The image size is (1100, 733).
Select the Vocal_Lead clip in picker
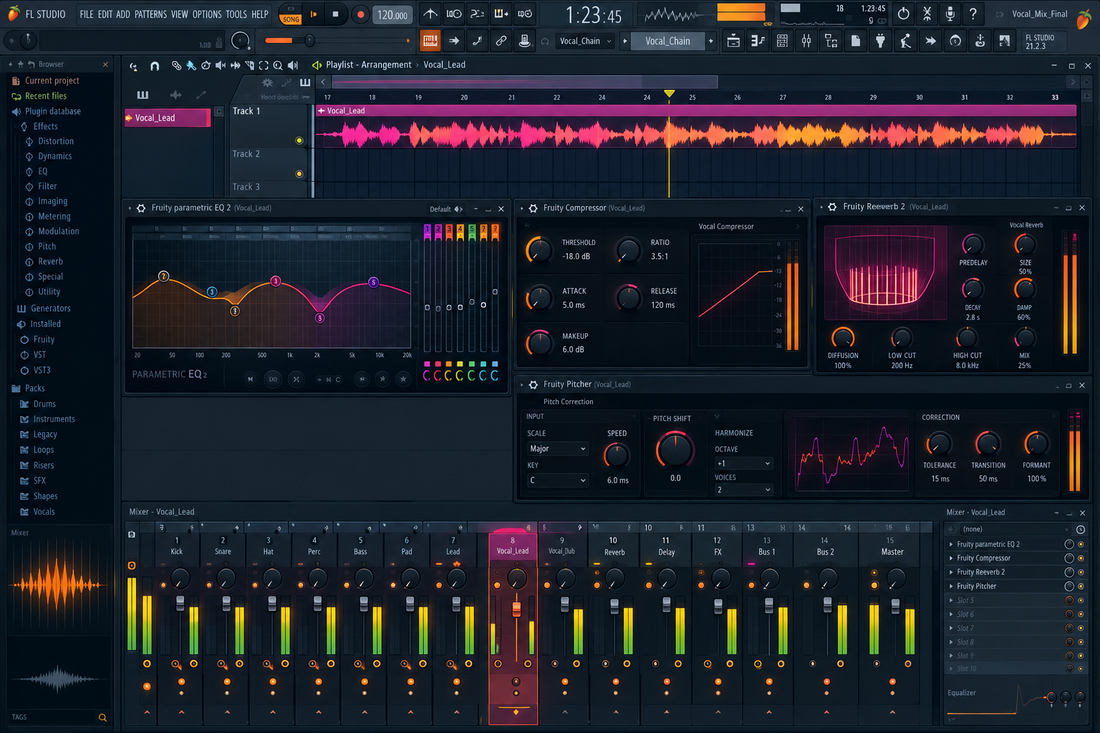(167, 118)
